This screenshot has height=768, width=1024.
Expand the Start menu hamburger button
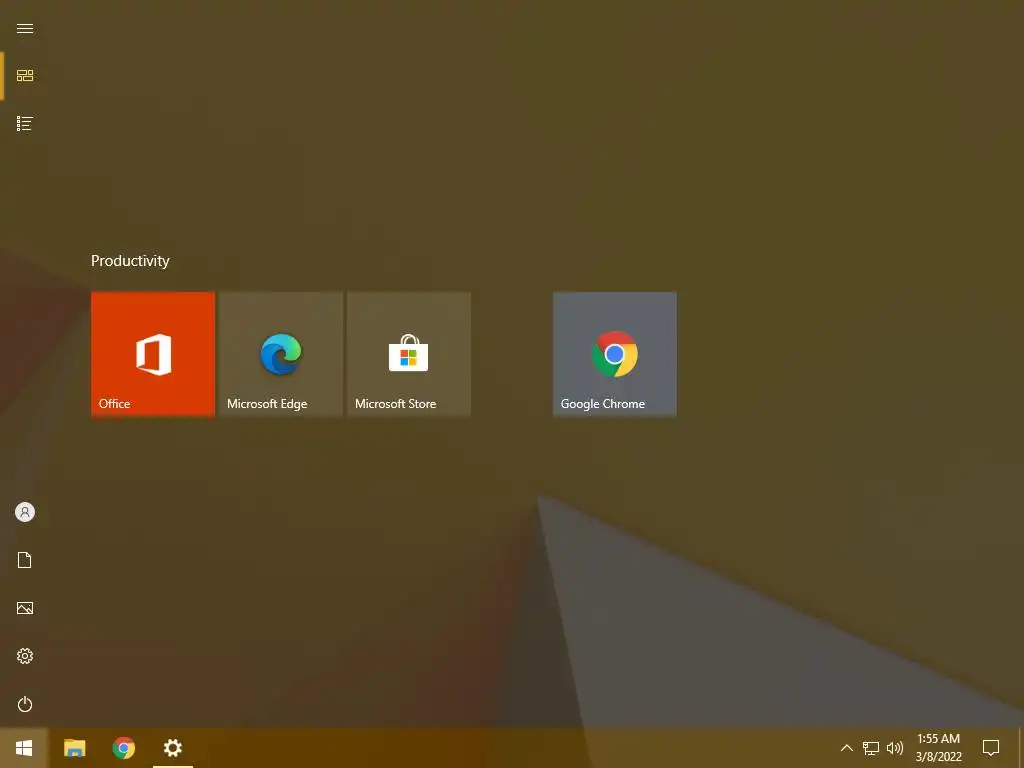(25, 28)
